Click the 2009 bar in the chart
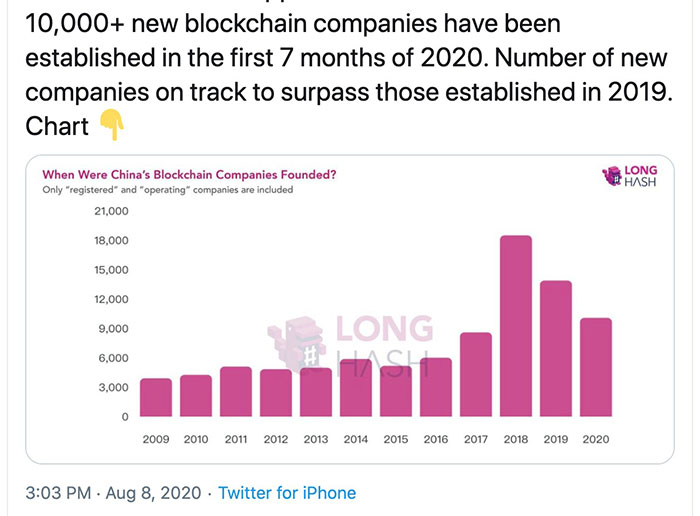The image size is (700, 516). (155, 397)
